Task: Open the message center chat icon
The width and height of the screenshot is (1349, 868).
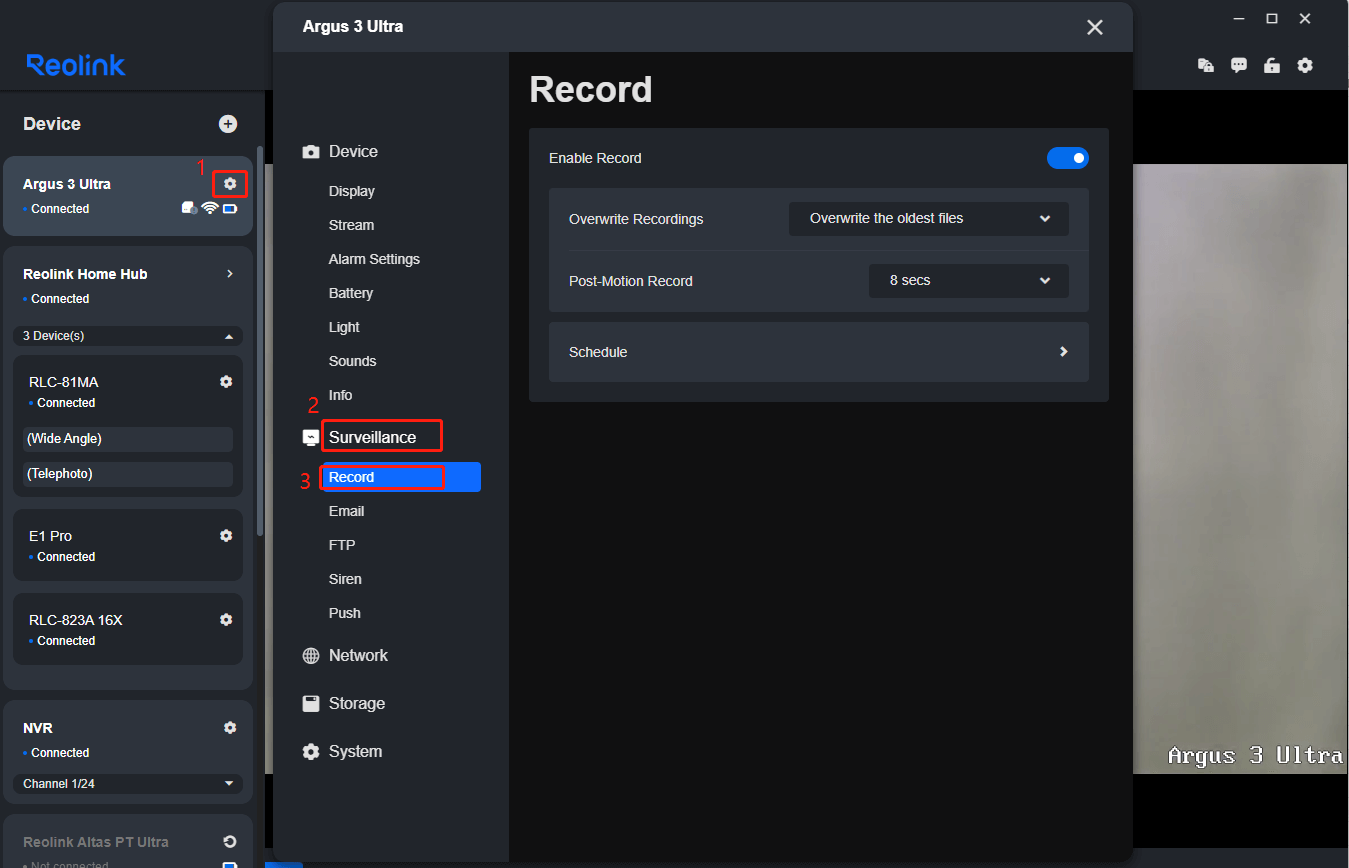Action: pyautogui.click(x=1239, y=65)
